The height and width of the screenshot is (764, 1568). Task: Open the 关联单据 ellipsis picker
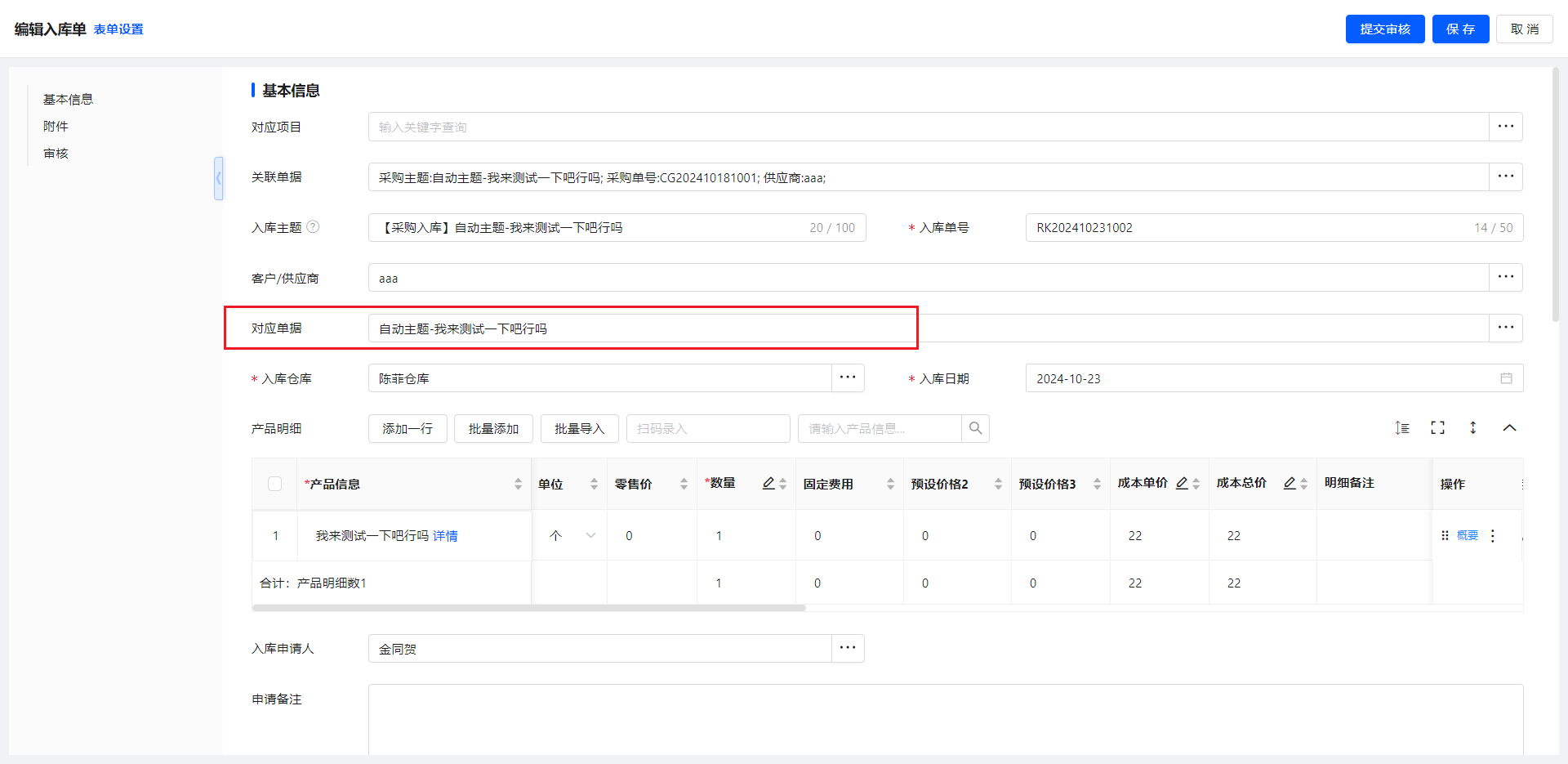click(1506, 177)
